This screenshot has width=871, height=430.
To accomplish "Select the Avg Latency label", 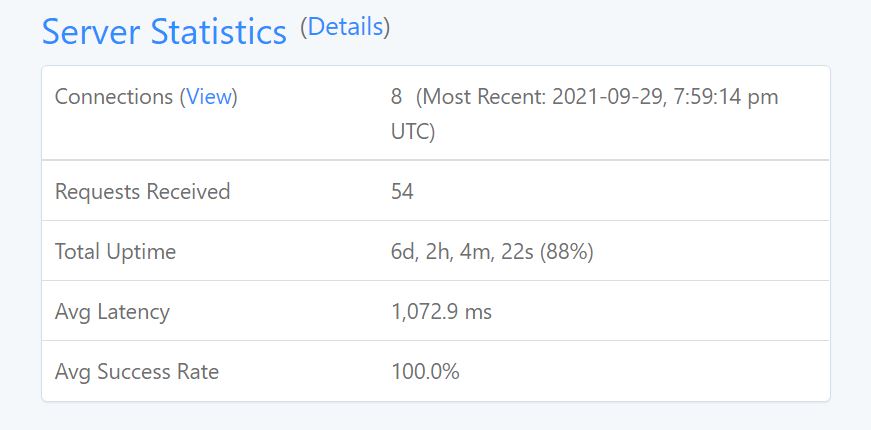I will (112, 312).
